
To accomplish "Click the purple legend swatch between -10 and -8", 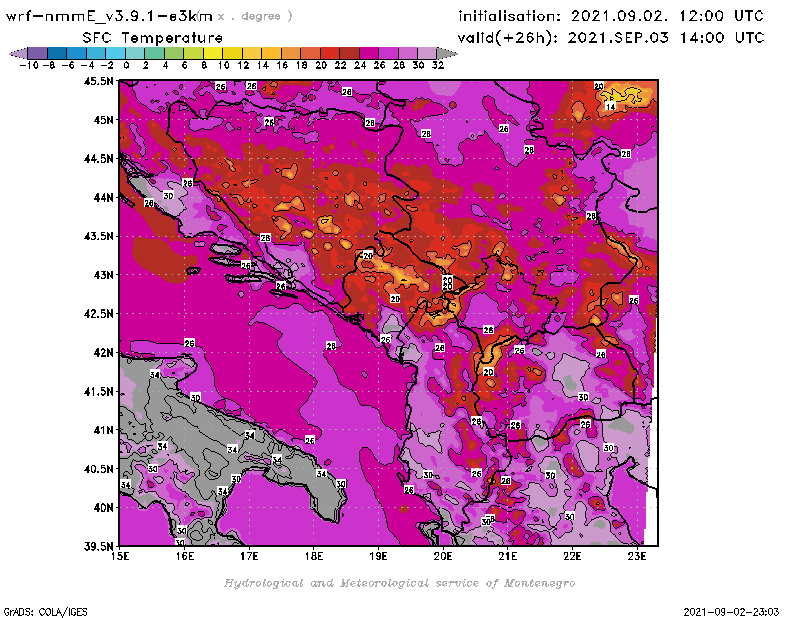I will (x=38, y=54).
